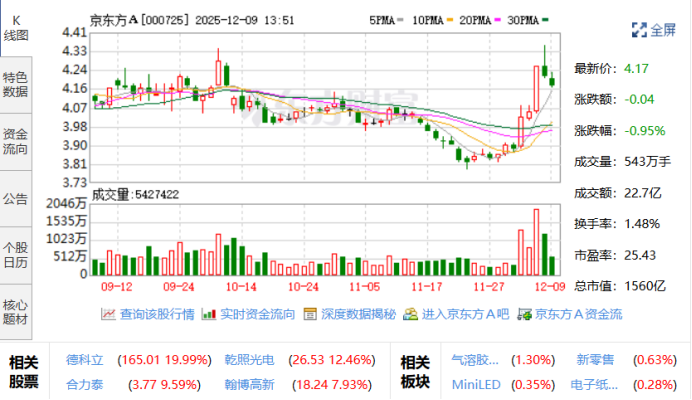The image size is (692, 400).
Task: Open the 核心题材 sidebar tab
Action: tap(16, 311)
